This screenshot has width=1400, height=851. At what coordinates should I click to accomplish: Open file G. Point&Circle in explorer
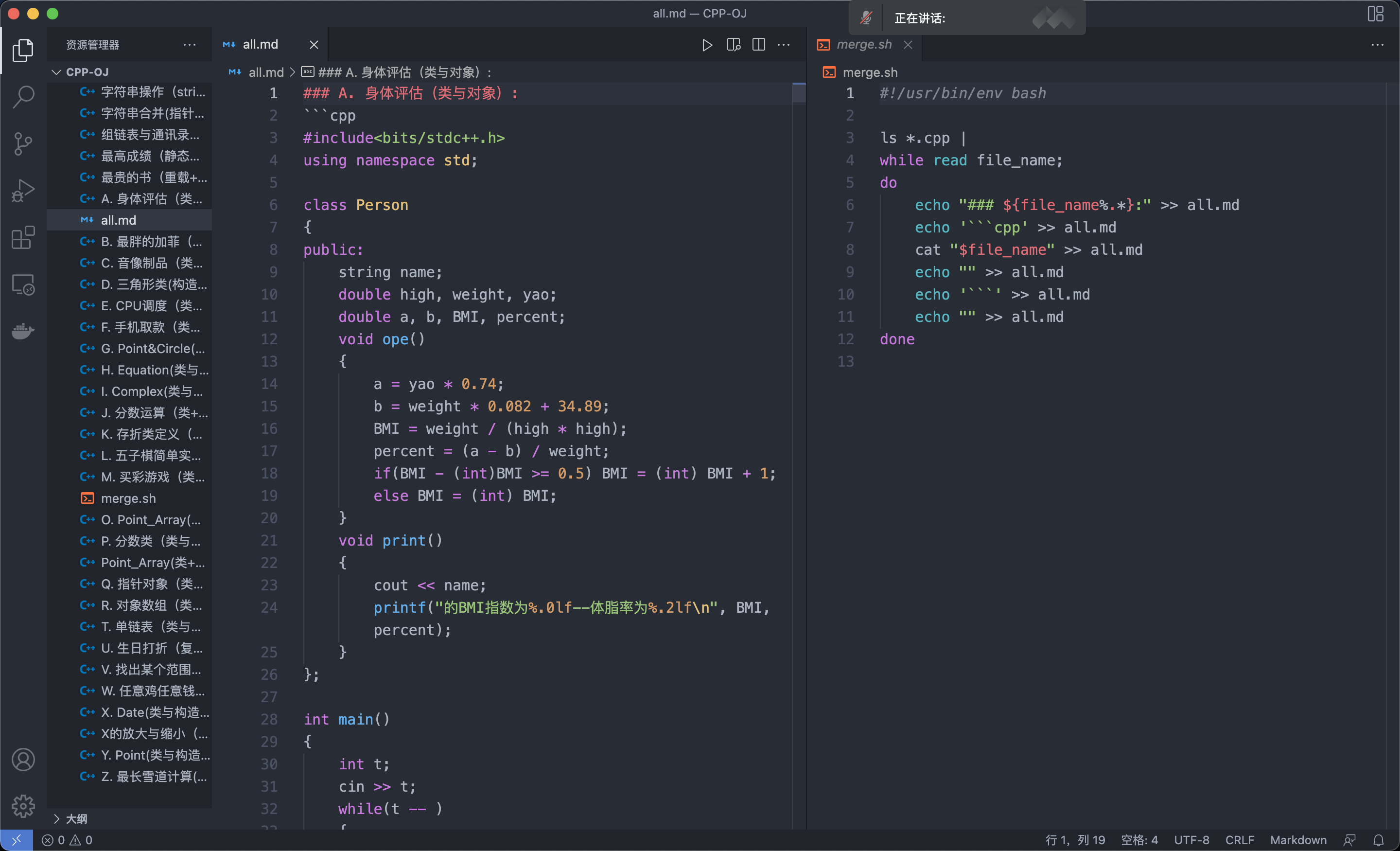pyautogui.click(x=129, y=349)
